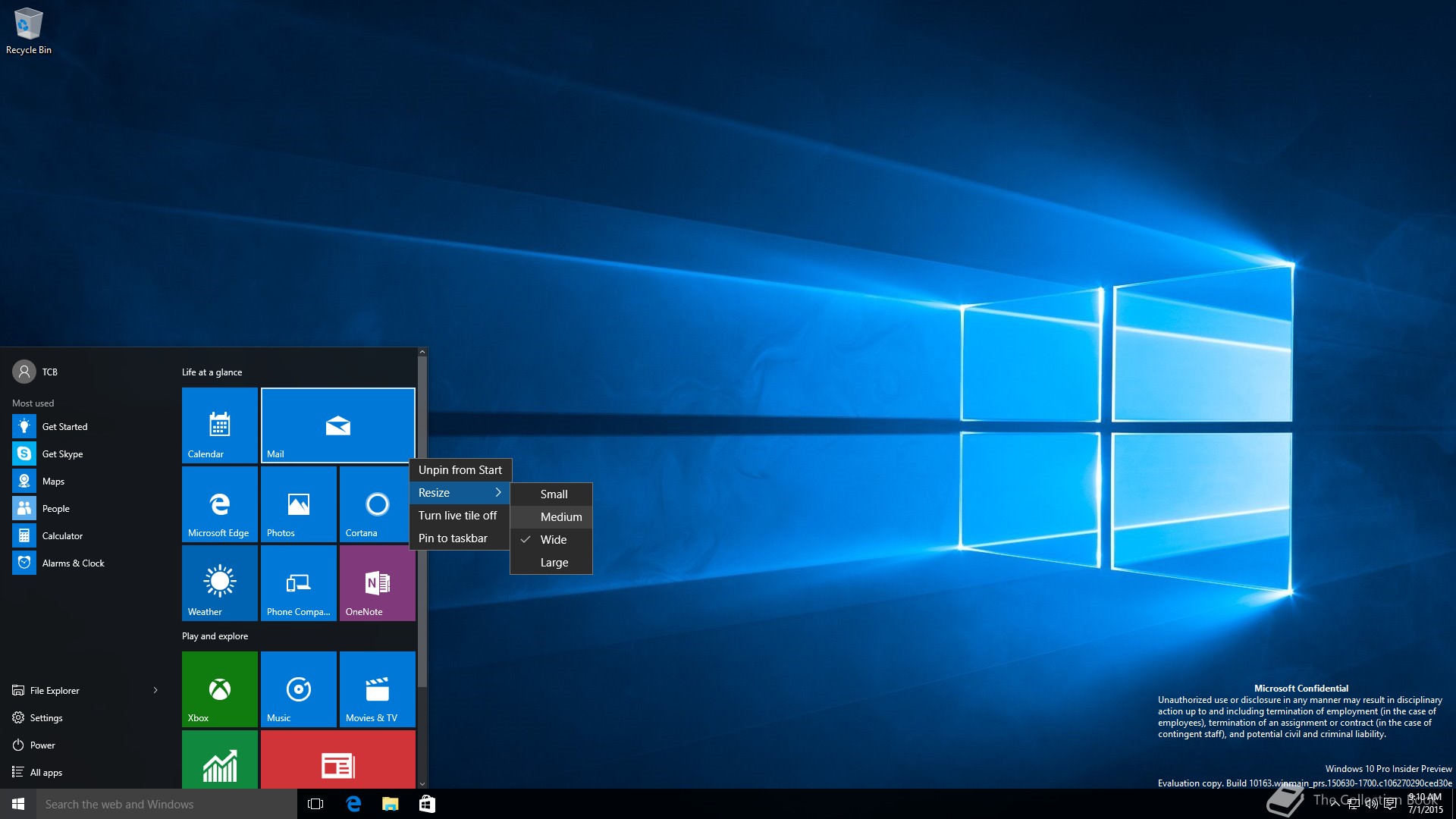Select Small tile size
The image size is (1456, 819).
click(x=551, y=494)
